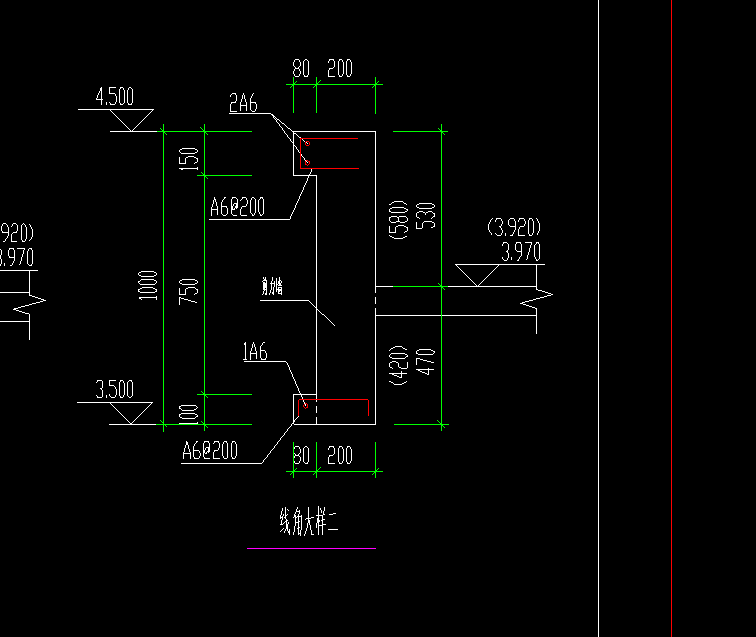
Task: Pick the magenta underline beneath the title
Action: [x=311, y=548]
